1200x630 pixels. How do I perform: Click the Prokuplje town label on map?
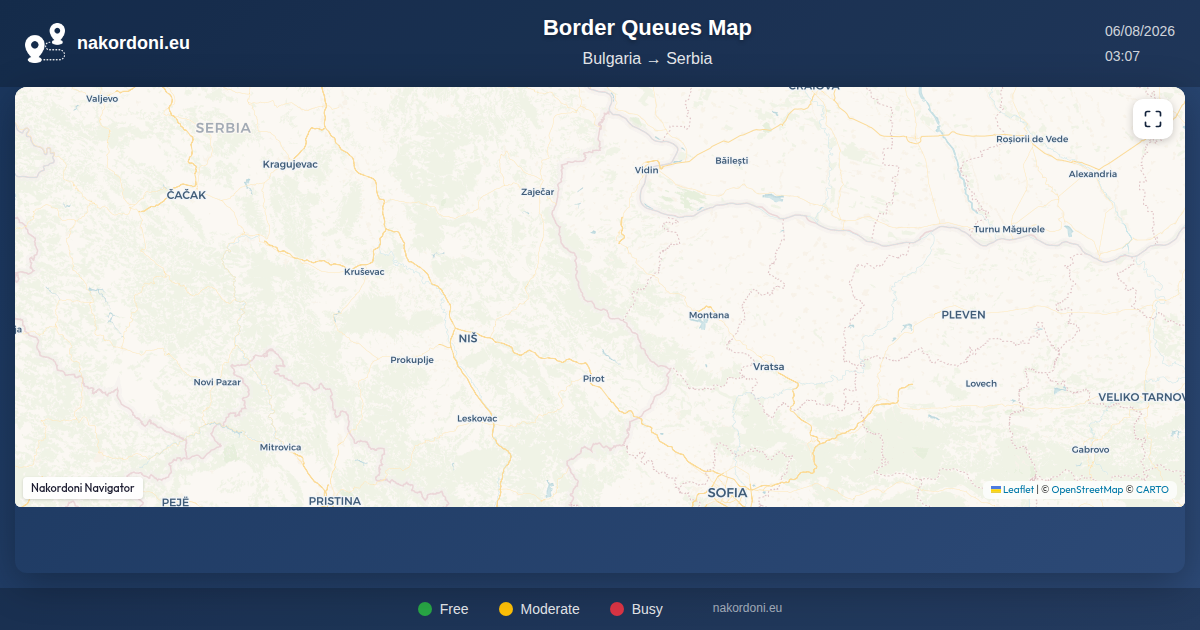(x=412, y=360)
